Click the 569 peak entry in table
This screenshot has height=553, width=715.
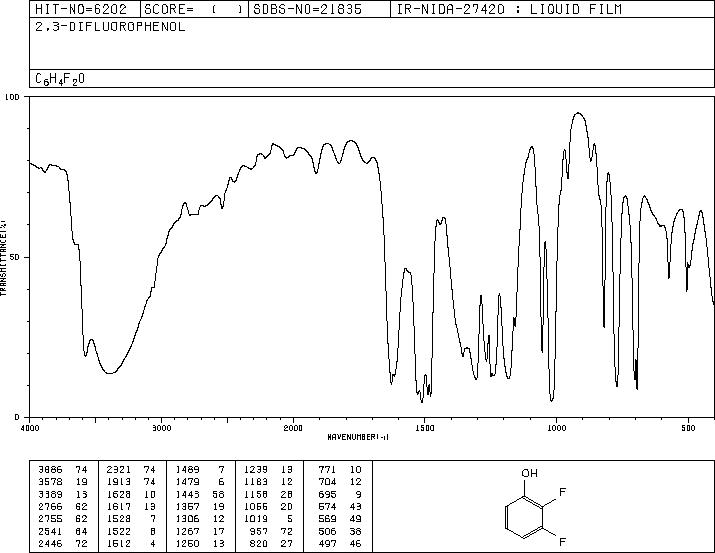pyautogui.click(x=340, y=519)
